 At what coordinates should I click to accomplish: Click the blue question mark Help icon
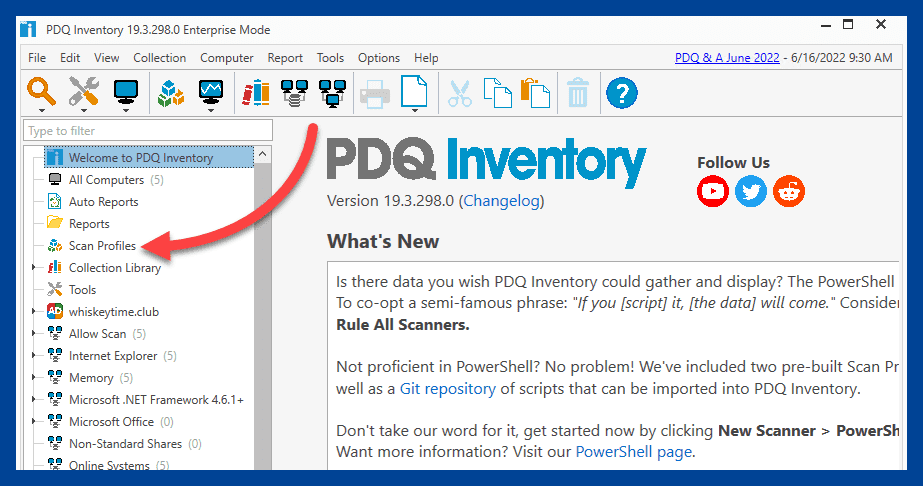pyautogui.click(x=622, y=93)
